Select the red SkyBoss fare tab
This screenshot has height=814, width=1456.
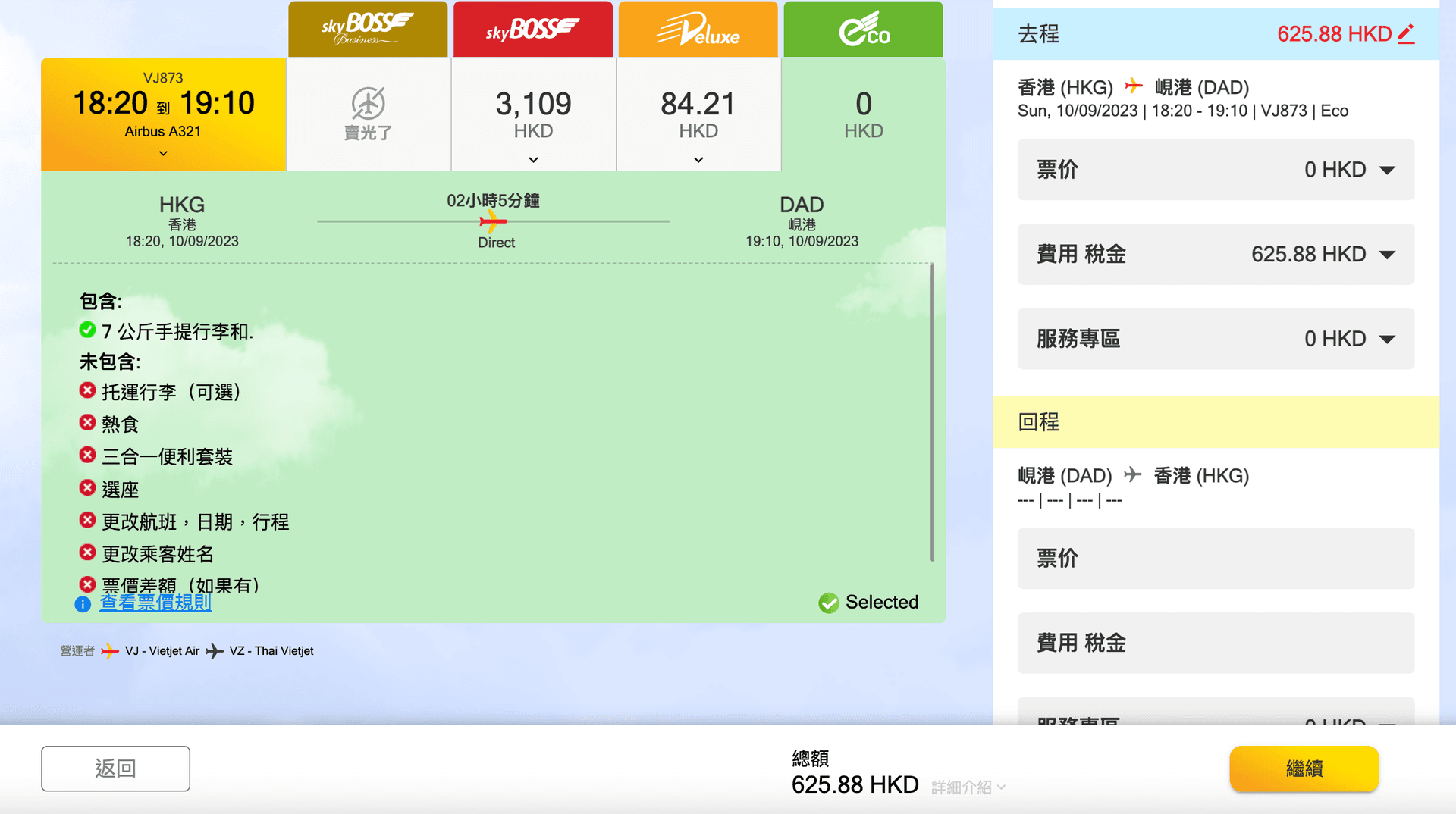pyautogui.click(x=533, y=29)
